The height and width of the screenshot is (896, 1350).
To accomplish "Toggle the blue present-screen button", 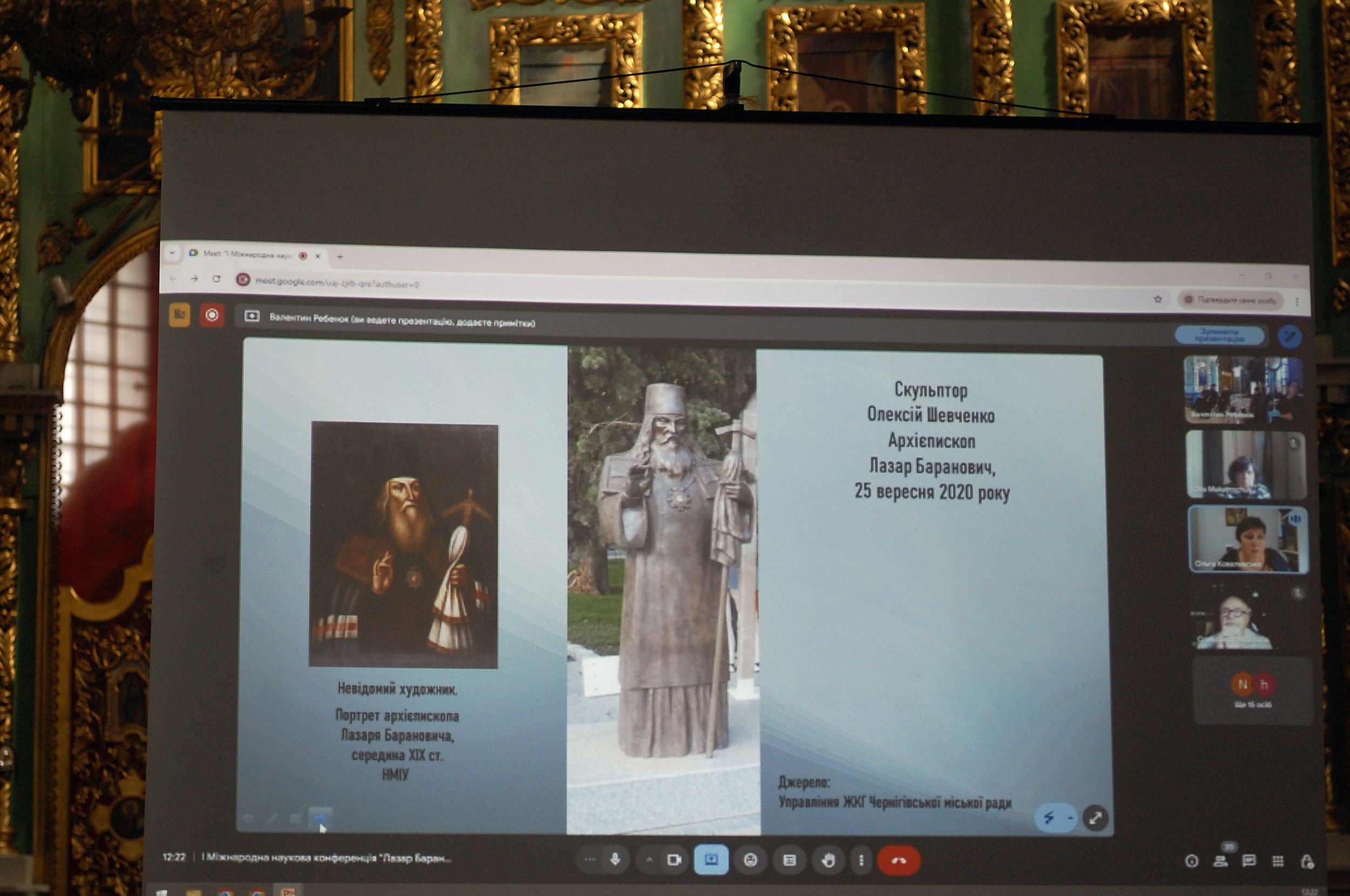I will pyautogui.click(x=711, y=859).
